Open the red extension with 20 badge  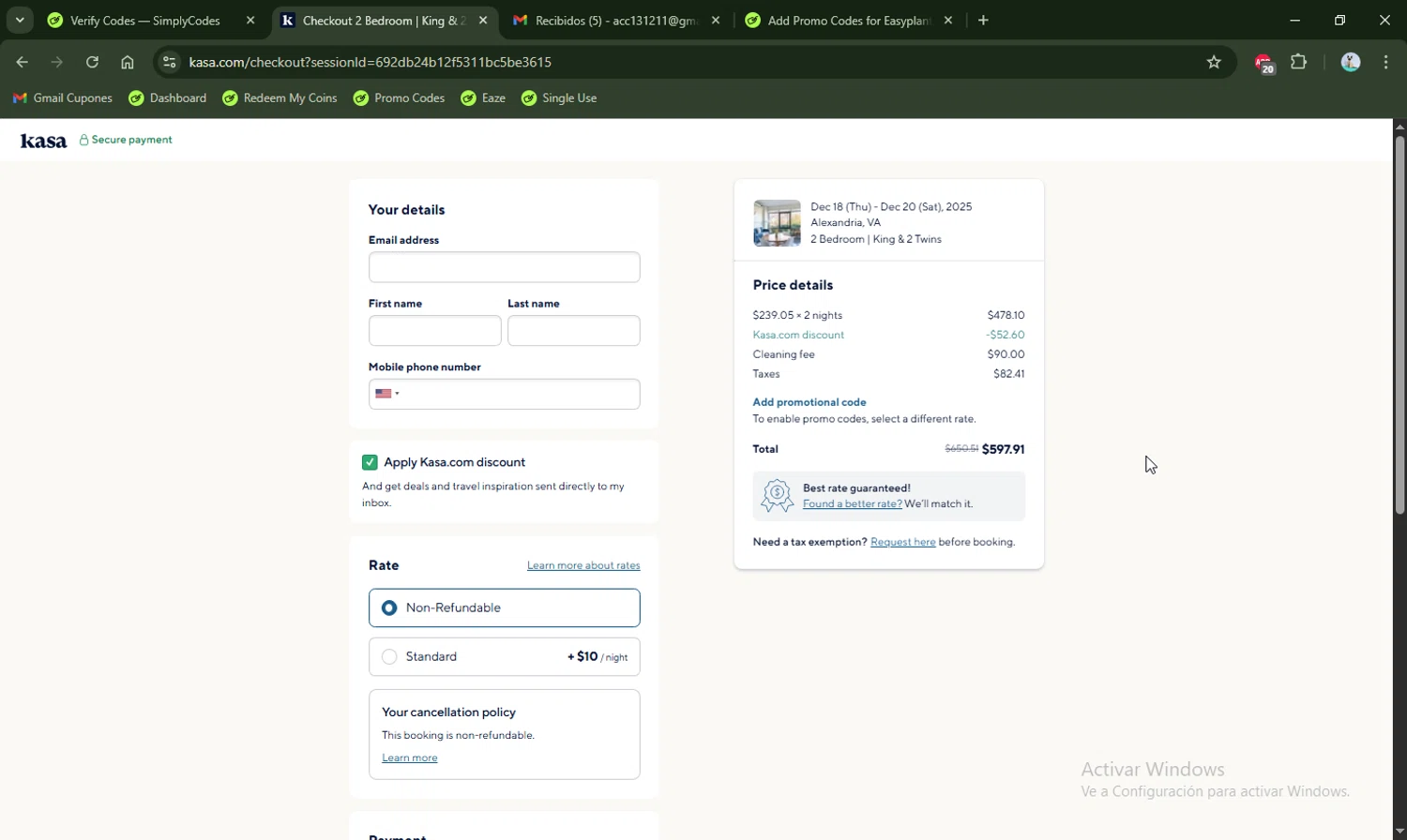(1263, 63)
